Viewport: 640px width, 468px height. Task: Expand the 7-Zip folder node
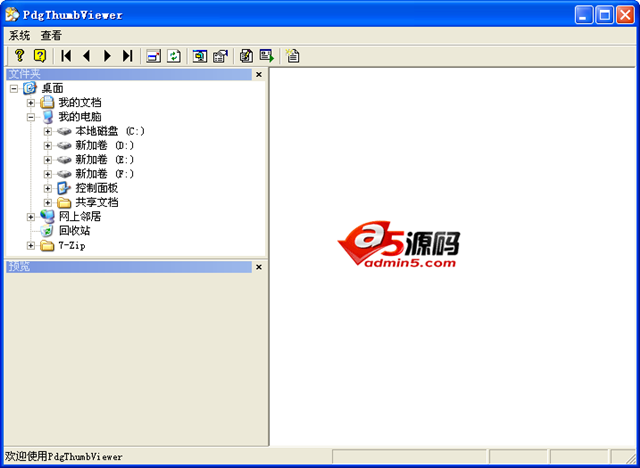[31, 245]
